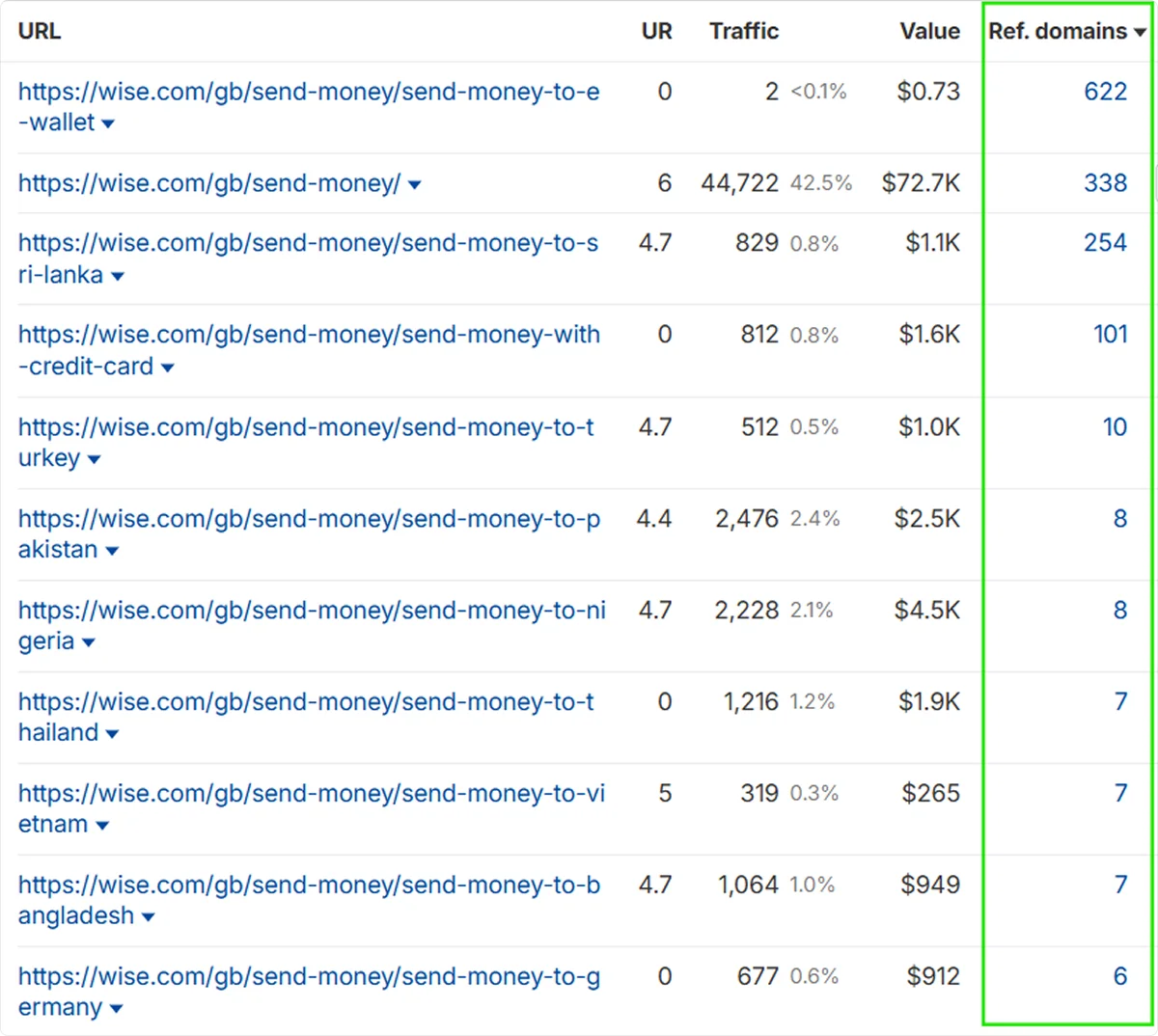Open dropdown arrow beside /gb/send-money/ URL
Screen dimensions: 1158x1036
tap(415, 184)
